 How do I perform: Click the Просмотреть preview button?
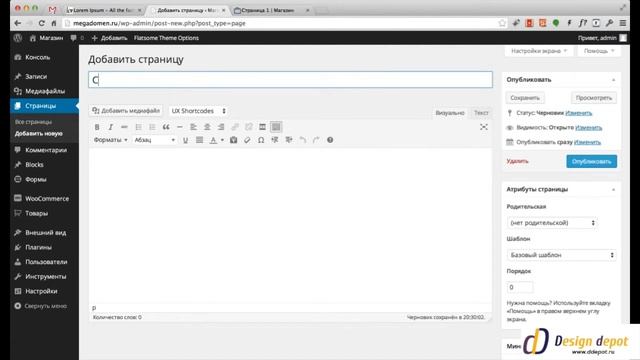point(593,98)
